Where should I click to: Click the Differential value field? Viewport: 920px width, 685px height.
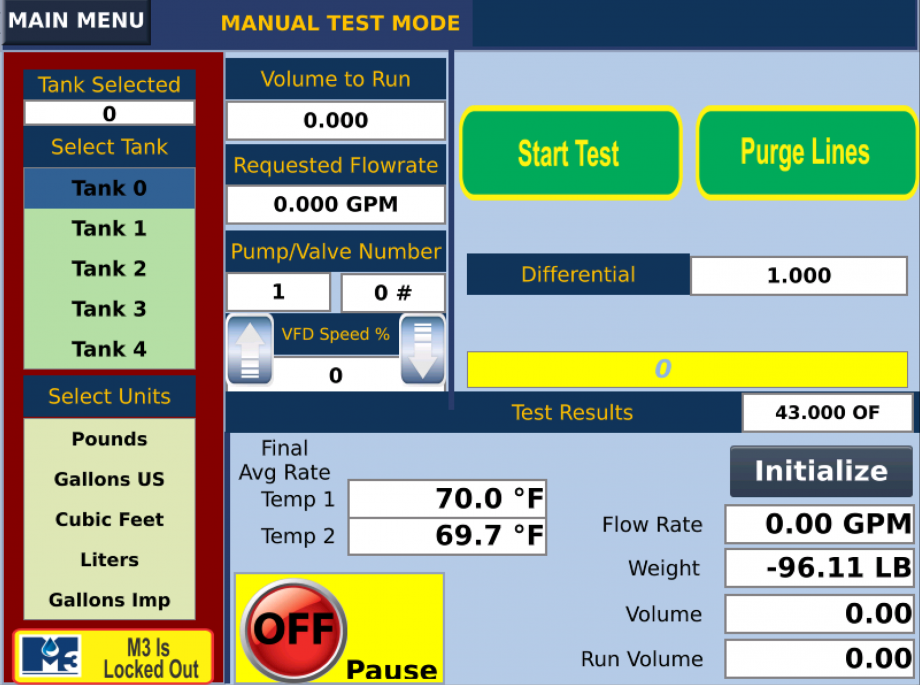click(798, 276)
